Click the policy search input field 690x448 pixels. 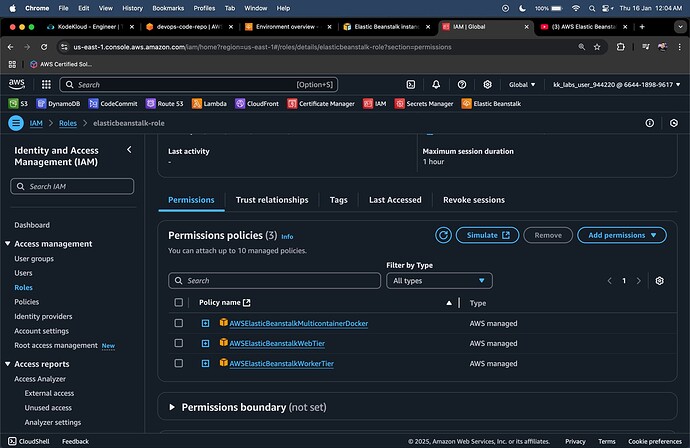click(x=274, y=281)
